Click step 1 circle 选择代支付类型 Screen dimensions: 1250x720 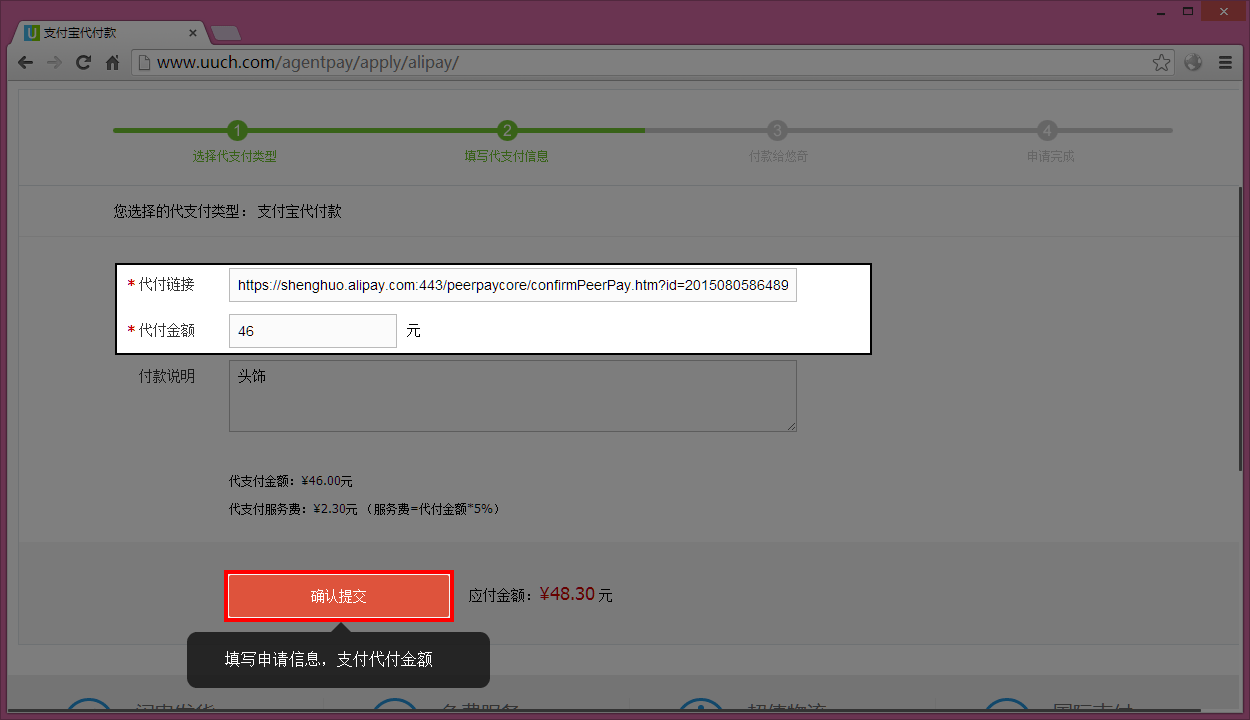tap(237, 130)
